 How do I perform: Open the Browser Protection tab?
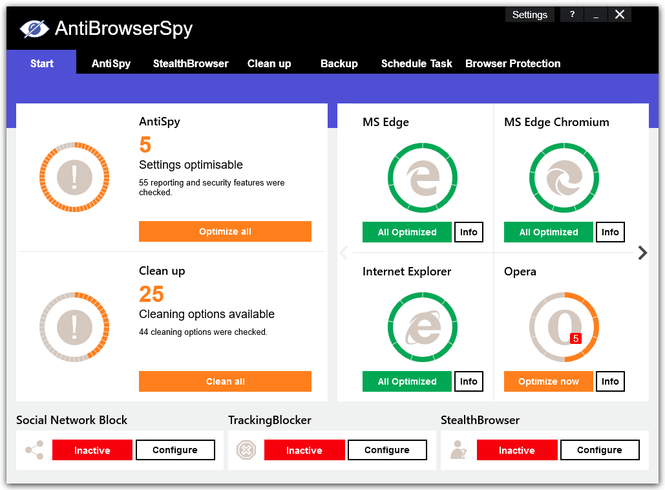[513, 64]
